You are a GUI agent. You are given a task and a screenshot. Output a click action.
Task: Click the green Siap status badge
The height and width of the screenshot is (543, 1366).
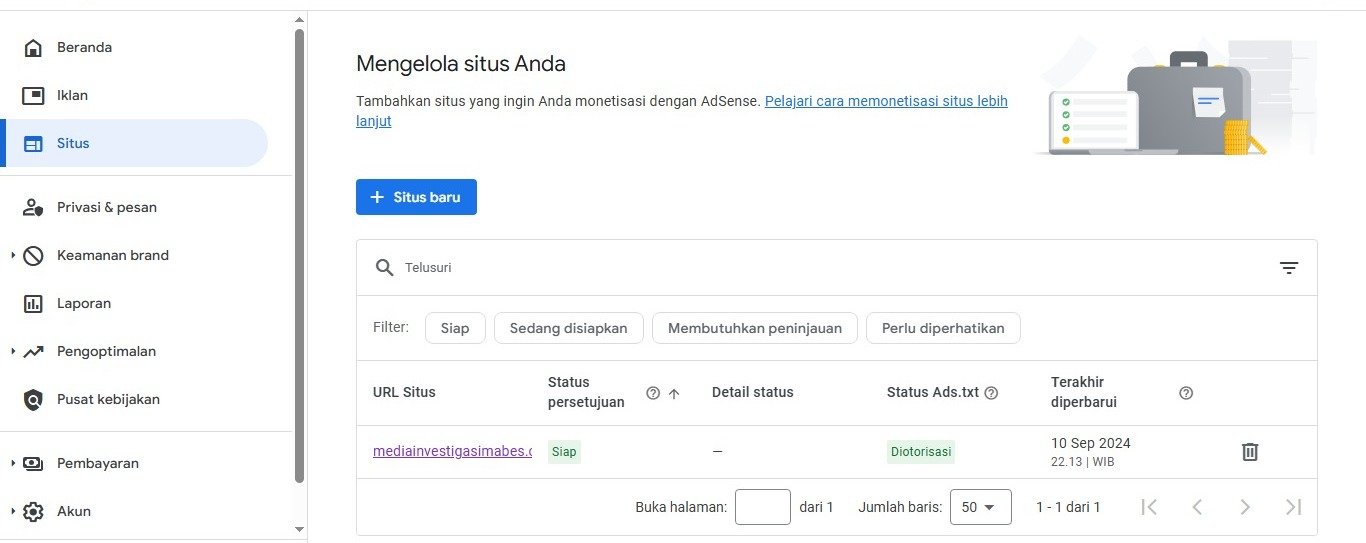(564, 452)
